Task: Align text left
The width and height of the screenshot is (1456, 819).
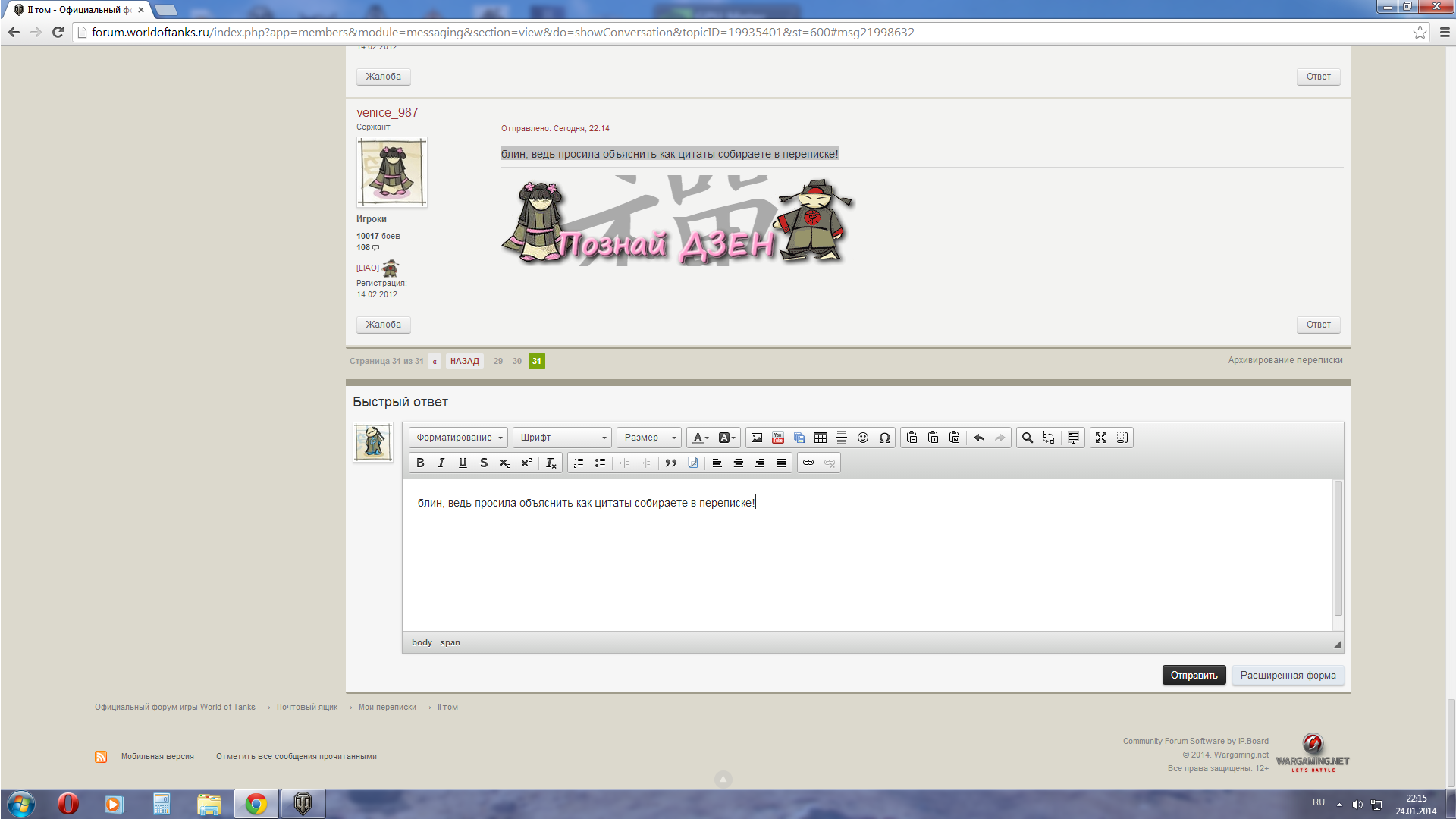Action: tap(717, 463)
